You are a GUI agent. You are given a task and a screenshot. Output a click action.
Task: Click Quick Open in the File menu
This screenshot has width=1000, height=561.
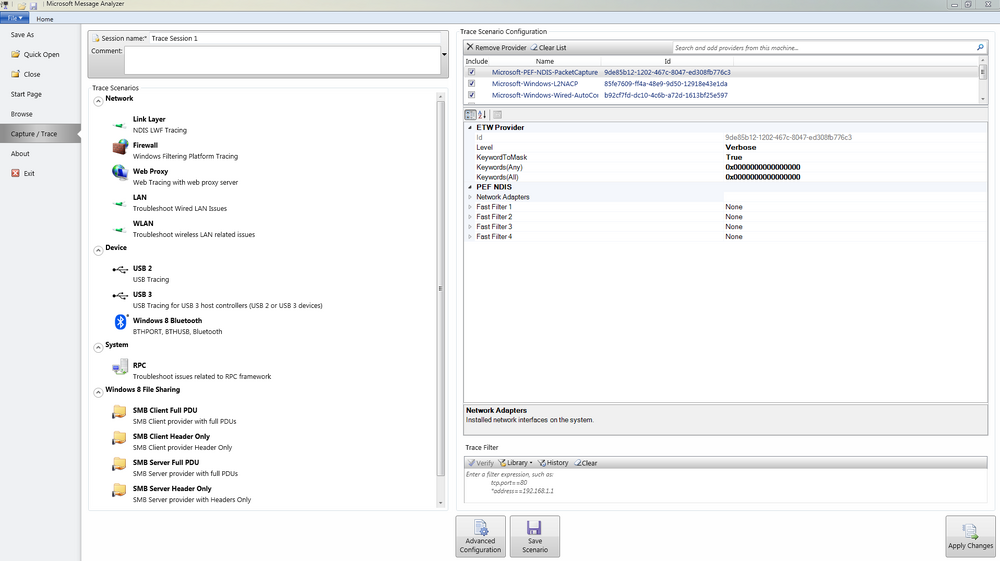[x=35, y=55]
